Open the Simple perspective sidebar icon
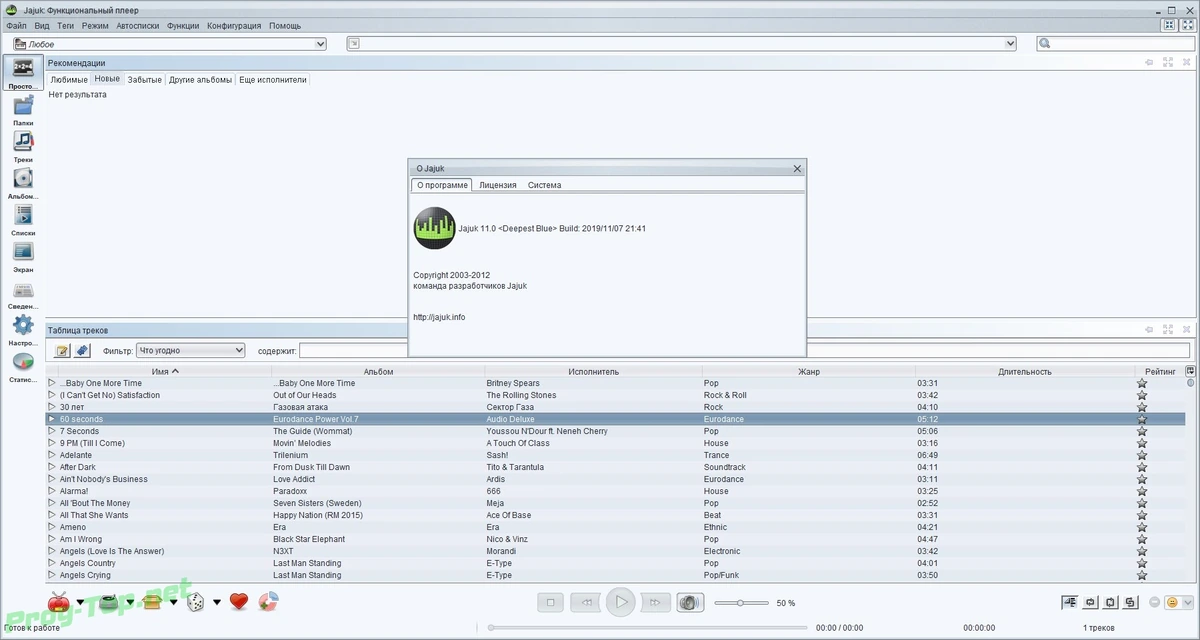This screenshot has height=640, width=1200. click(x=23, y=70)
